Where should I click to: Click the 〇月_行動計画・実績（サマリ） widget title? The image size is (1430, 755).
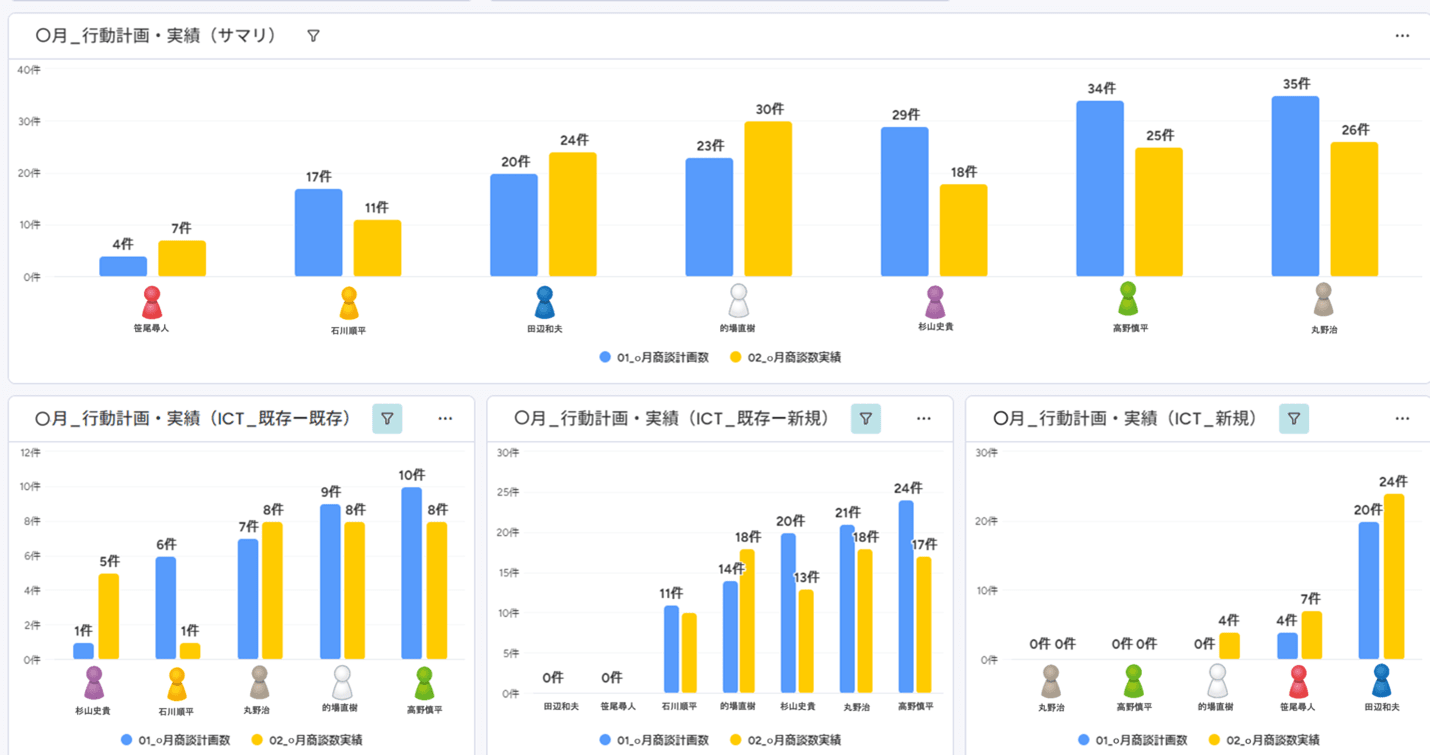click(156, 36)
